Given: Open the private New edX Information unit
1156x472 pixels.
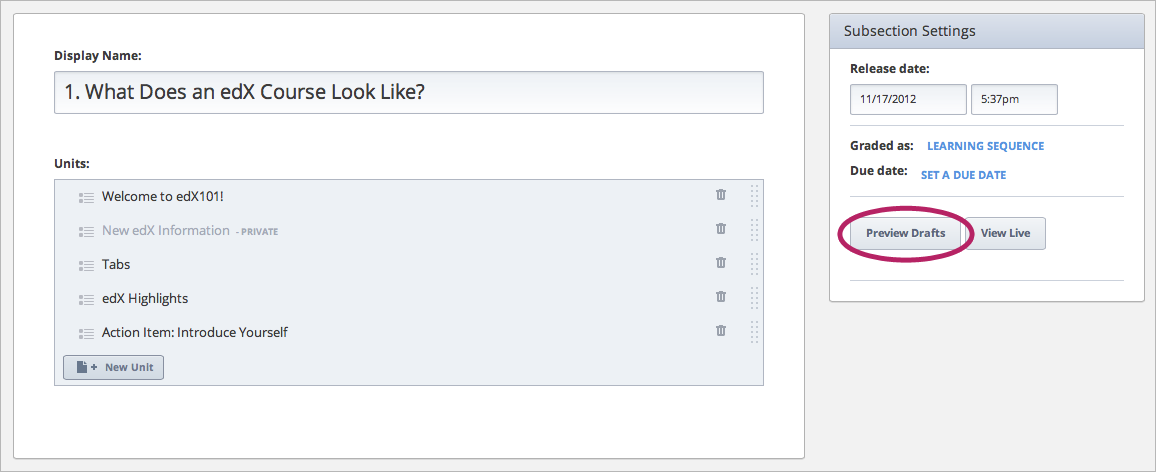Looking at the screenshot, I should 166,231.
